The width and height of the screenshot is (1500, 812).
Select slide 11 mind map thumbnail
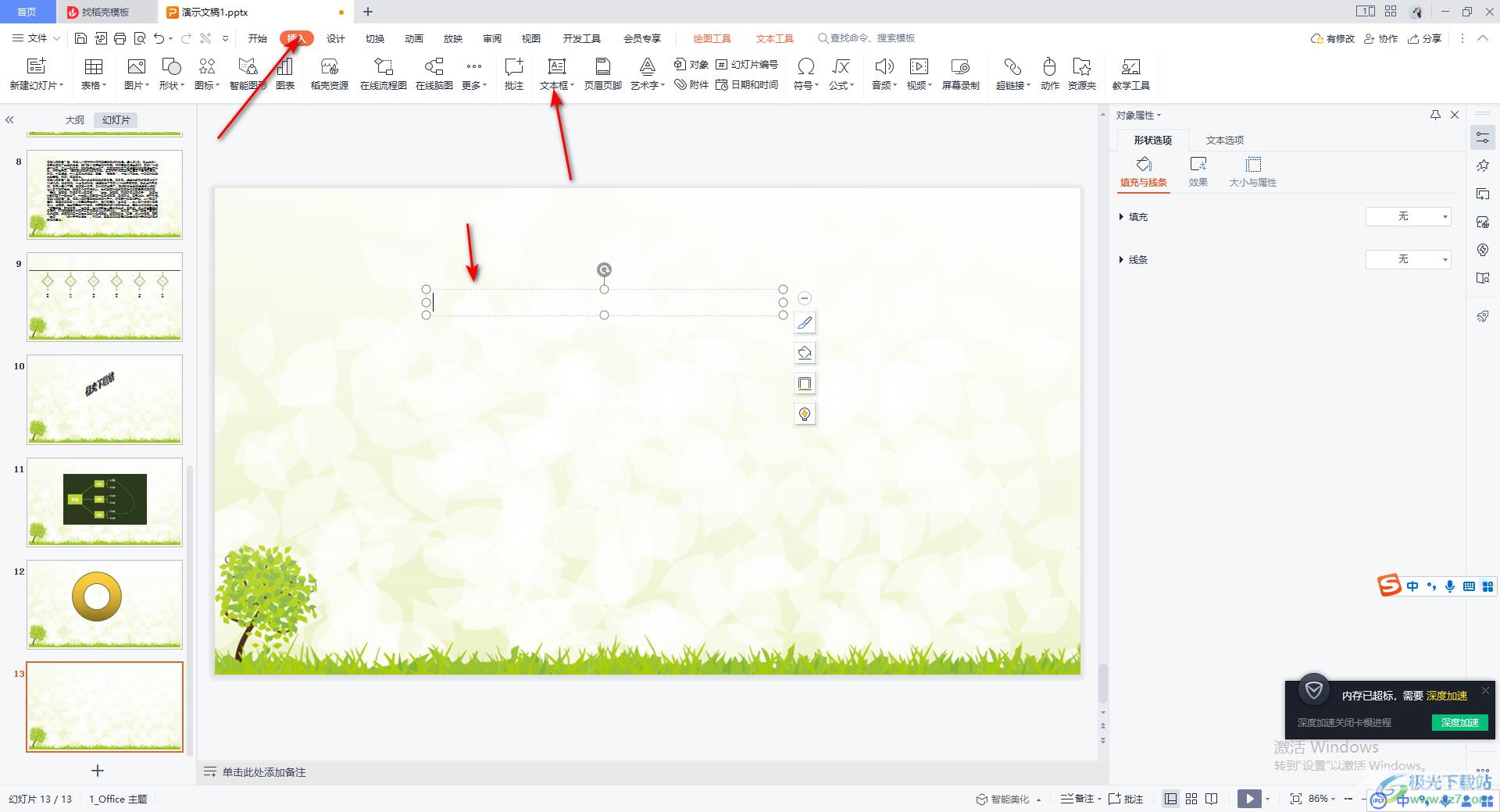pos(105,501)
